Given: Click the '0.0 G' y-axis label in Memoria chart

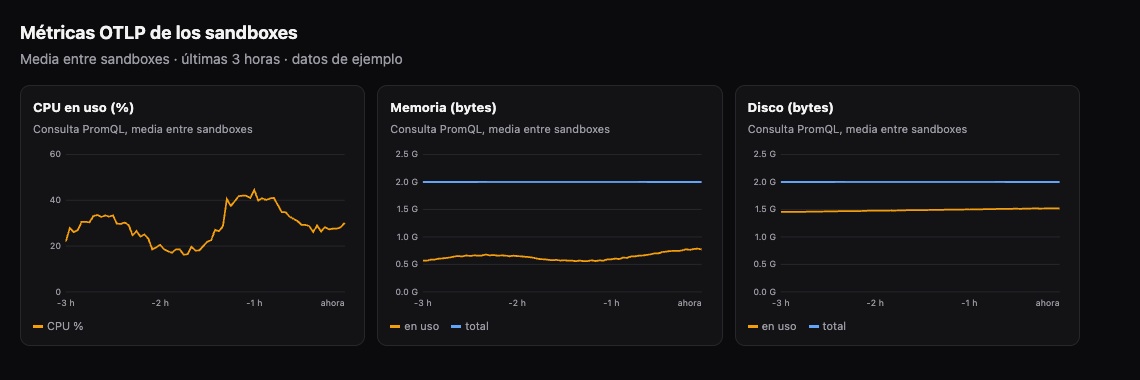Looking at the screenshot, I should tap(406, 292).
